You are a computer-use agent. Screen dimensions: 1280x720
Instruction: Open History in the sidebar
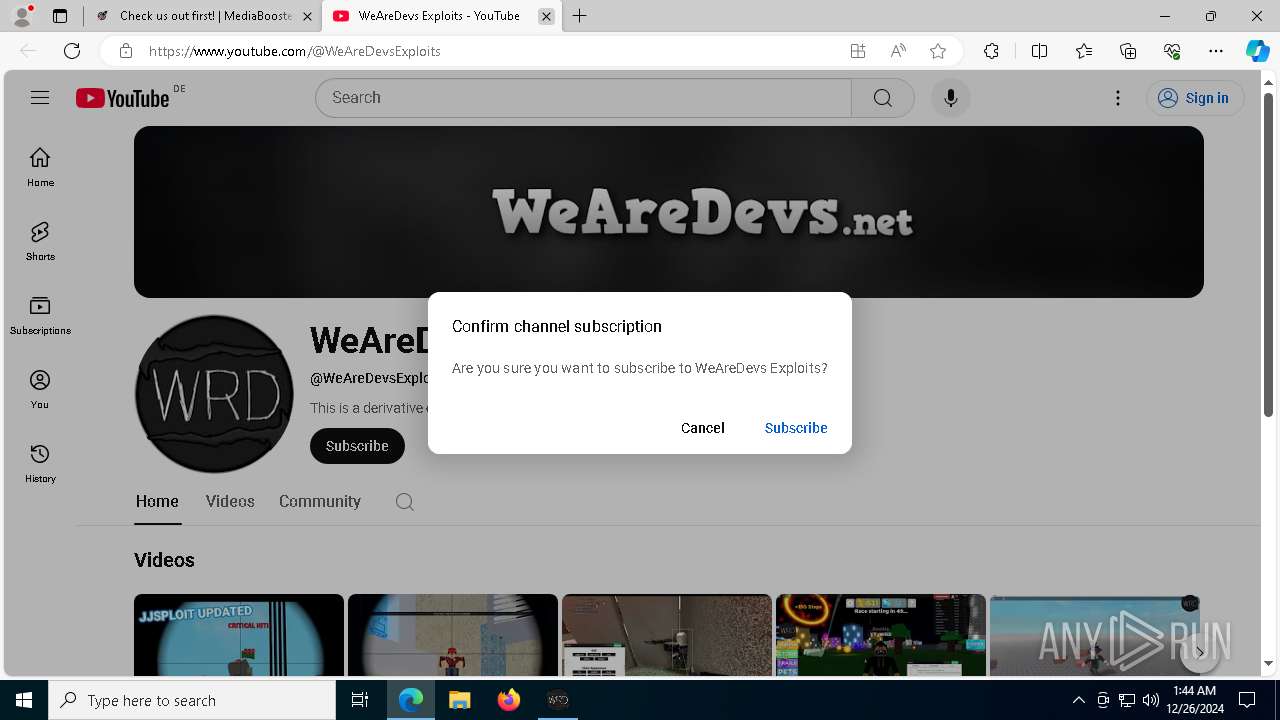tap(40, 463)
